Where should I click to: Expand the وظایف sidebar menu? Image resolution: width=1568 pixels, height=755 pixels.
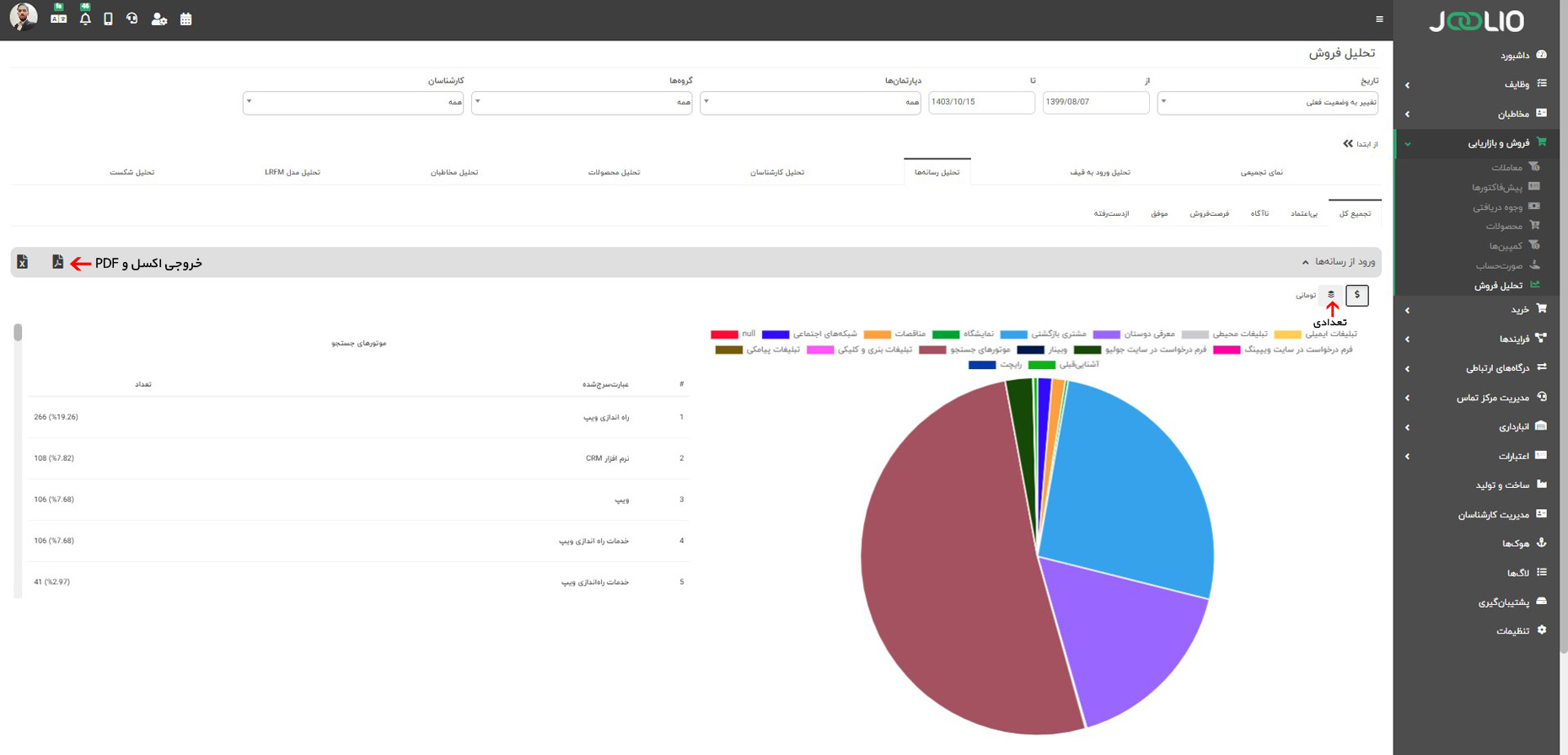pyautogui.click(x=1477, y=84)
